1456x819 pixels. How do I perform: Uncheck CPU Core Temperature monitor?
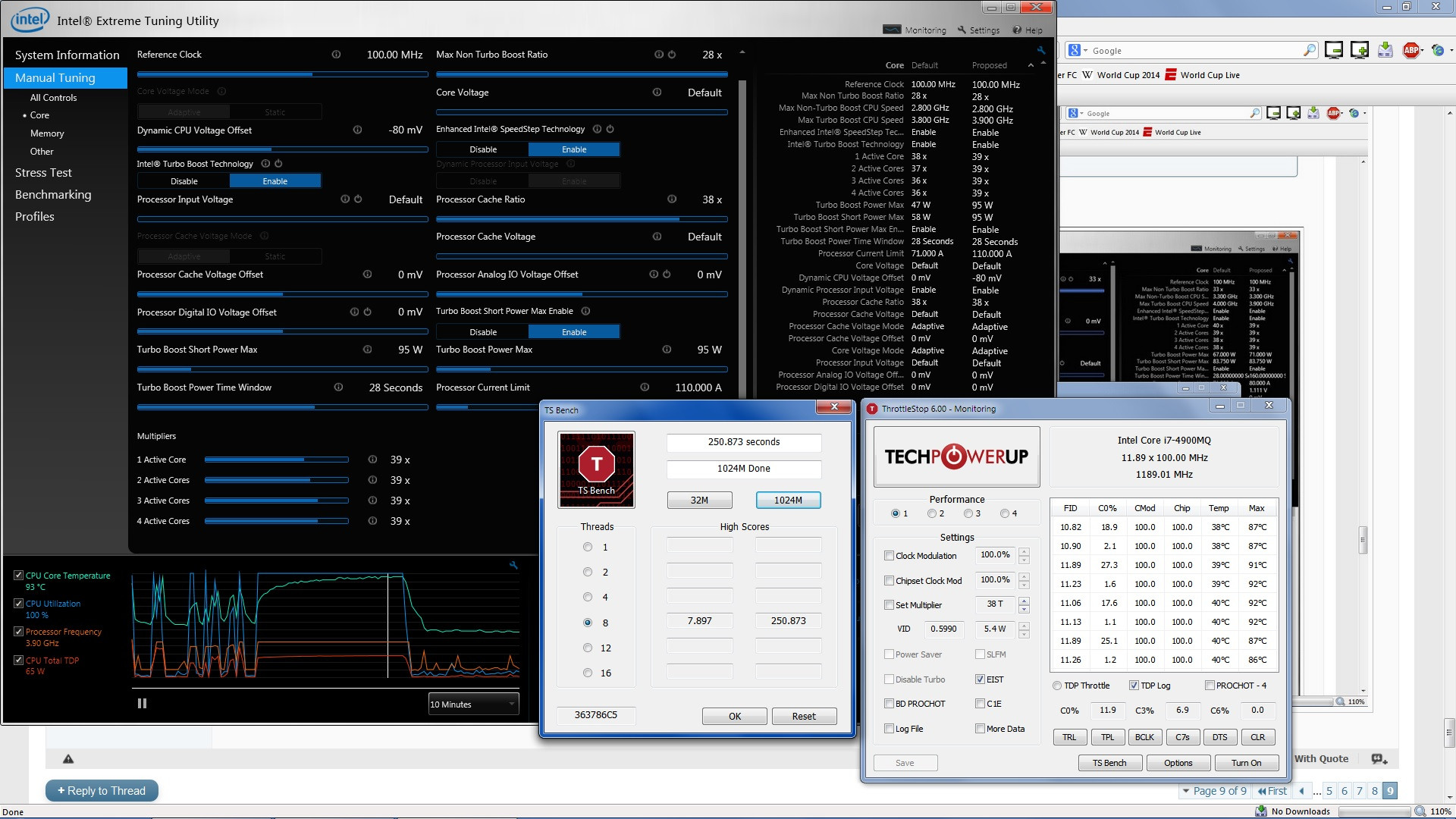click(x=19, y=576)
